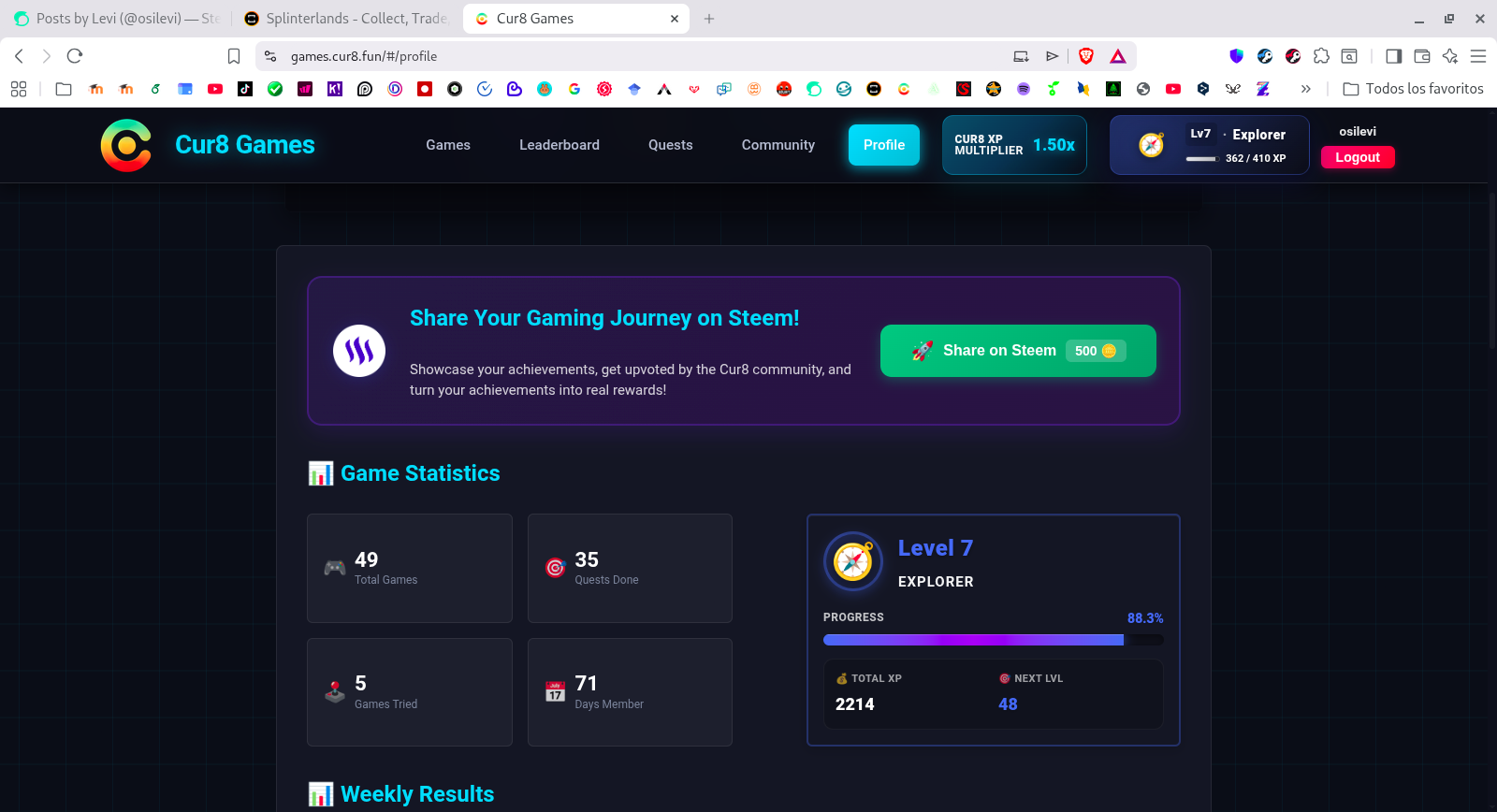1497x812 pixels.
Task: Click the Steem Keychain extension icon
Action: pos(1265,56)
